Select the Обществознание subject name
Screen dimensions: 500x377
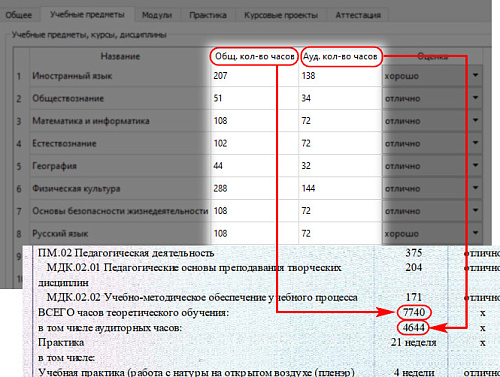pos(68,98)
